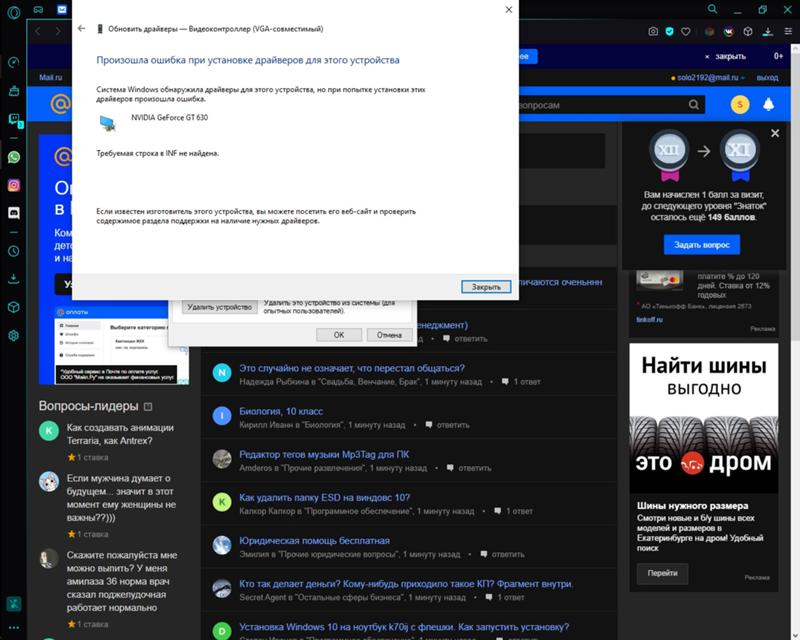The image size is (800, 640).
Task: Open WhatsApp messenger in sidebar
Action: (x=14, y=157)
